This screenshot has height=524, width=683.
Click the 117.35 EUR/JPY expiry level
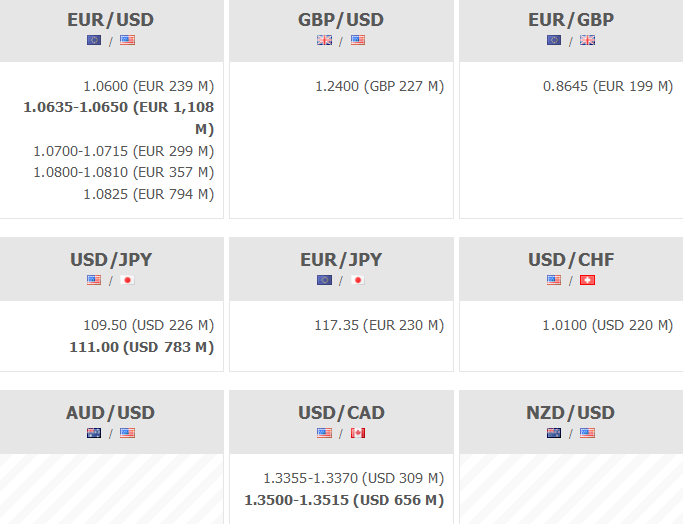click(x=379, y=325)
